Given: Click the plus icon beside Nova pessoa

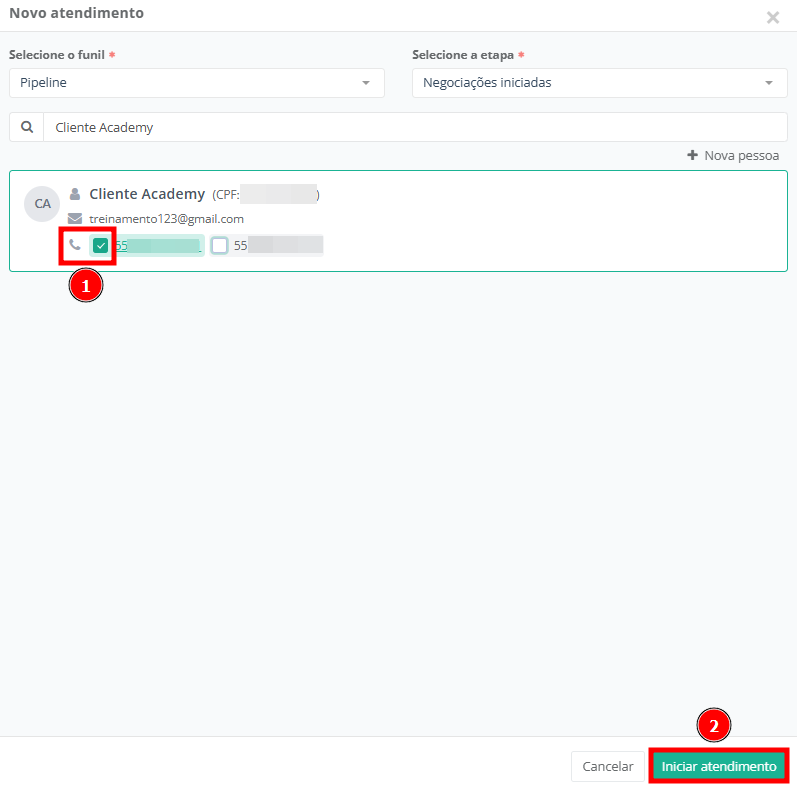Looking at the screenshot, I should tap(692, 156).
